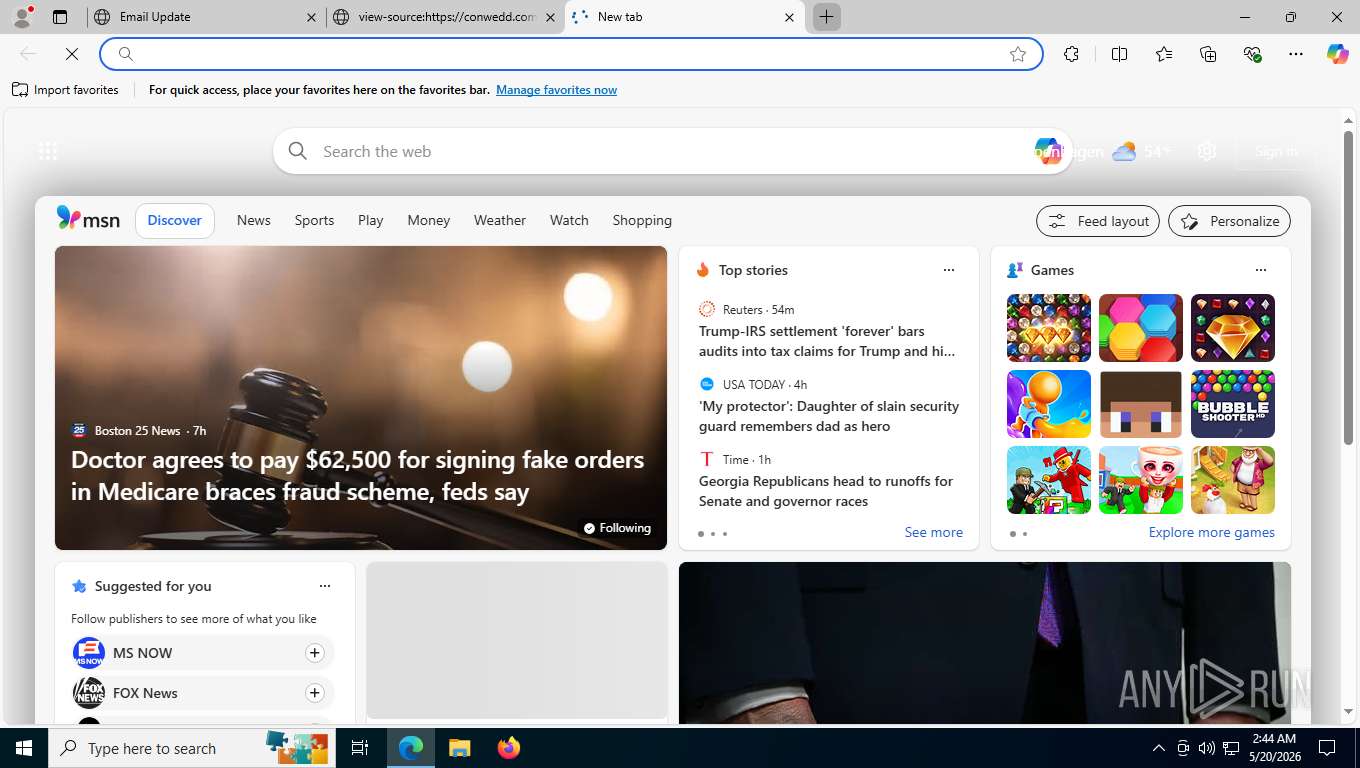Image resolution: width=1360 pixels, height=768 pixels.
Task: Click Explore more games link
Action: point(1211,533)
